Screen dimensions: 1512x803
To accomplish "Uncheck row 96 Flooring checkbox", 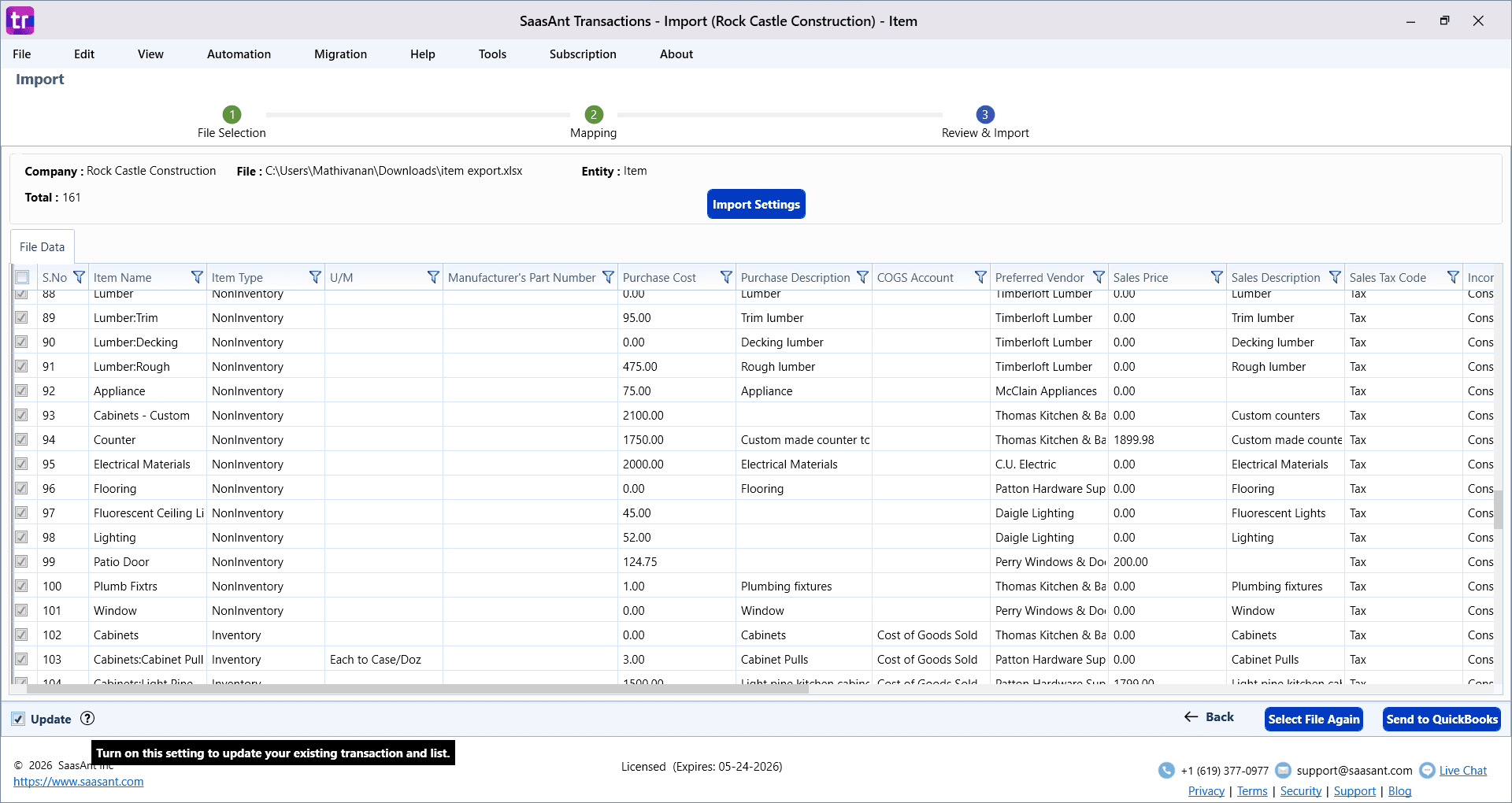I will (x=21, y=488).
